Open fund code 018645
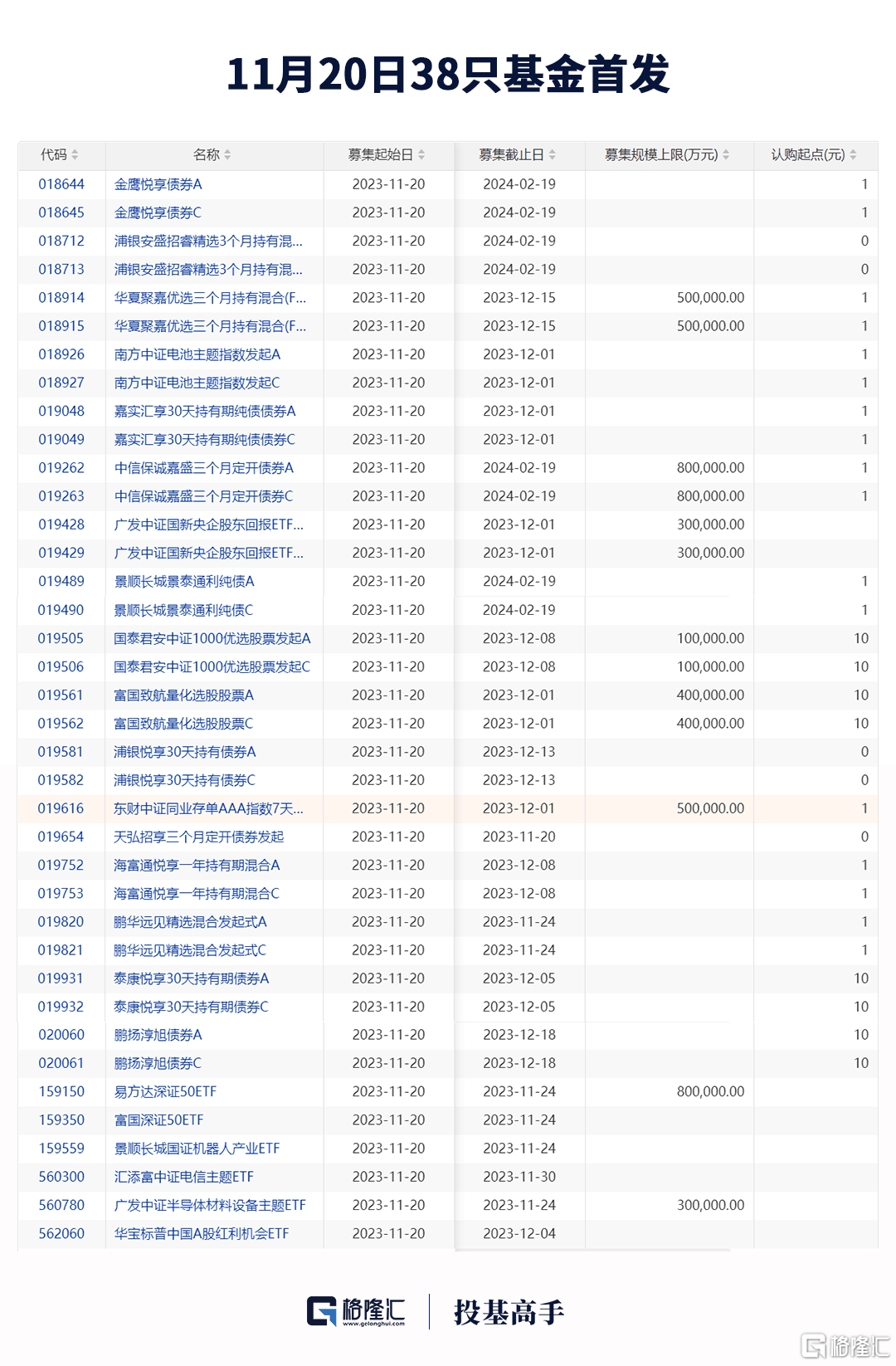The width and height of the screenshot is (896, 1366). 61,212
